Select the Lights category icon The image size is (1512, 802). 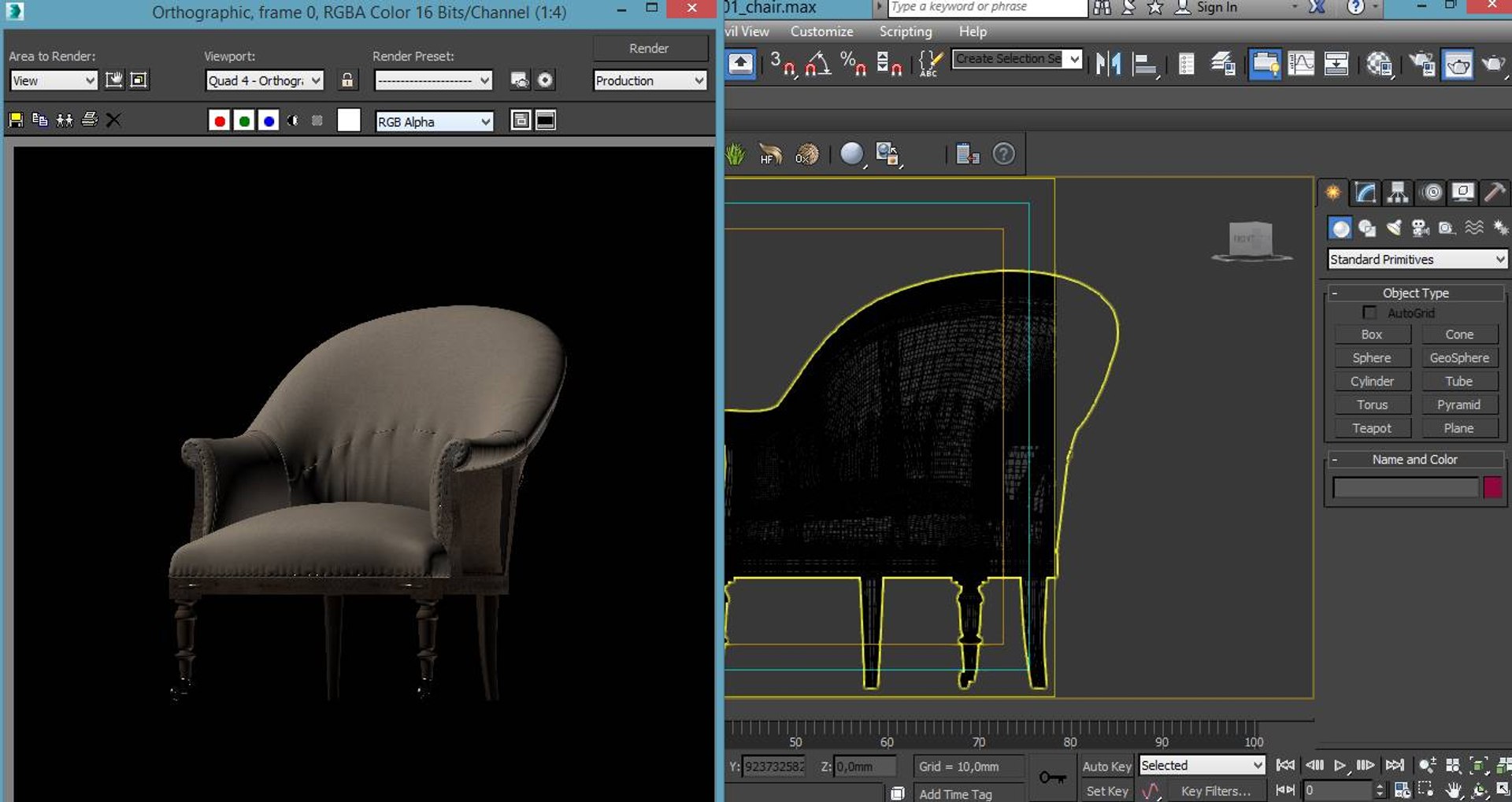pyautogui.click(x=1394, y=228)
